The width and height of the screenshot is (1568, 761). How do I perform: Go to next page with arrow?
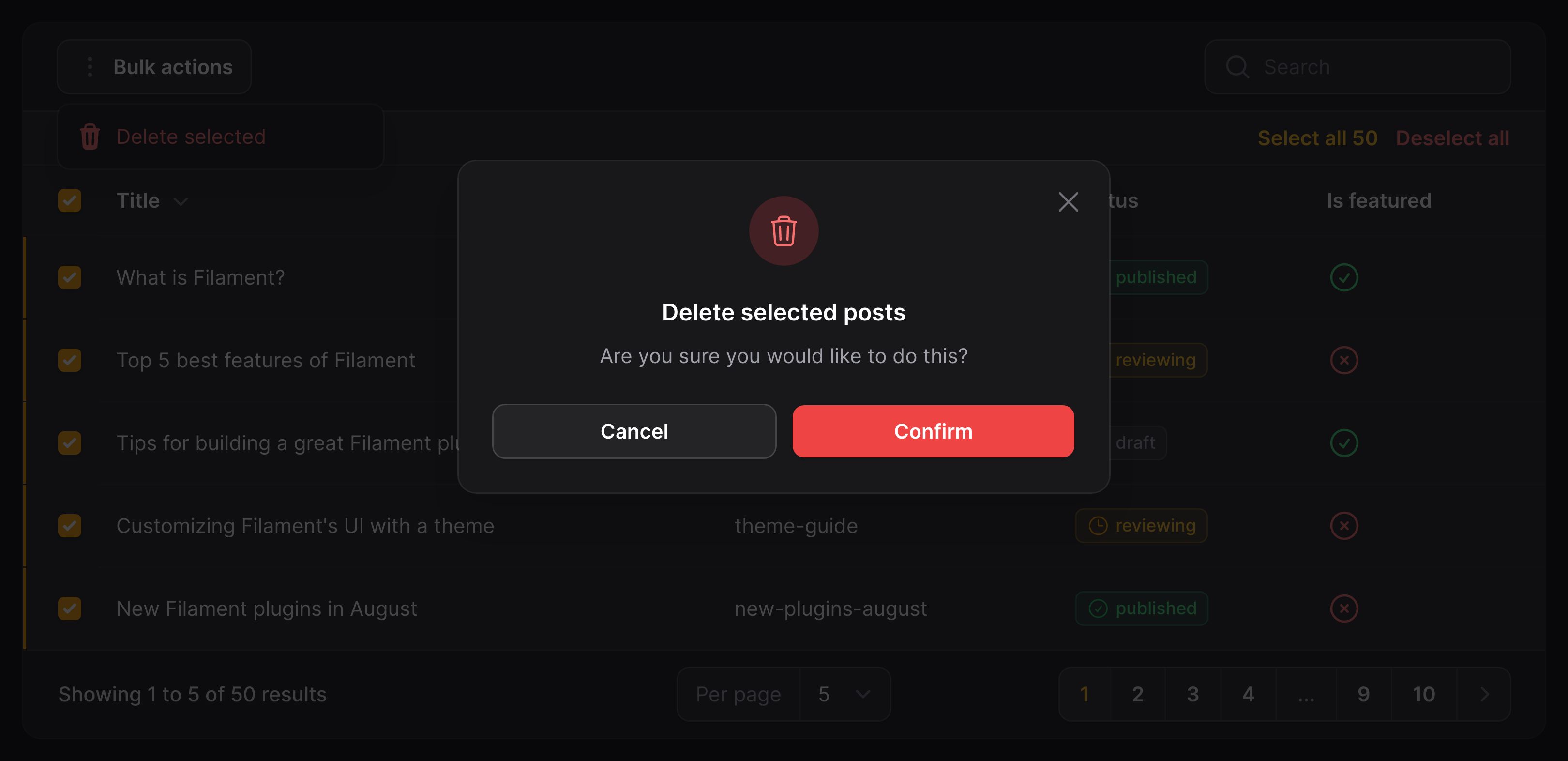[x=1484, y=694]
